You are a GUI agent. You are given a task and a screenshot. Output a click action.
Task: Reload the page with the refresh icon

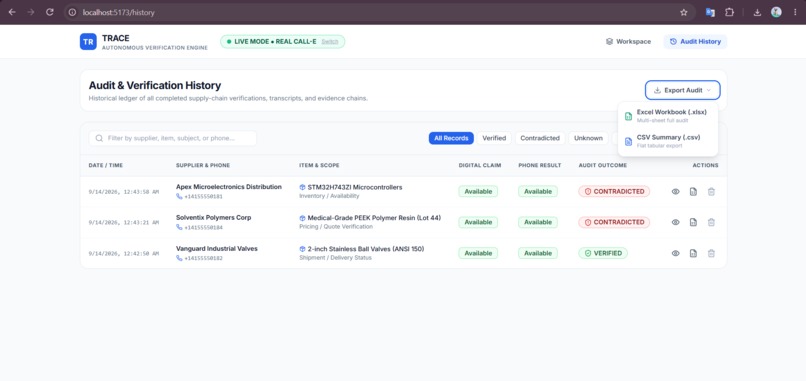click(50, 12)
